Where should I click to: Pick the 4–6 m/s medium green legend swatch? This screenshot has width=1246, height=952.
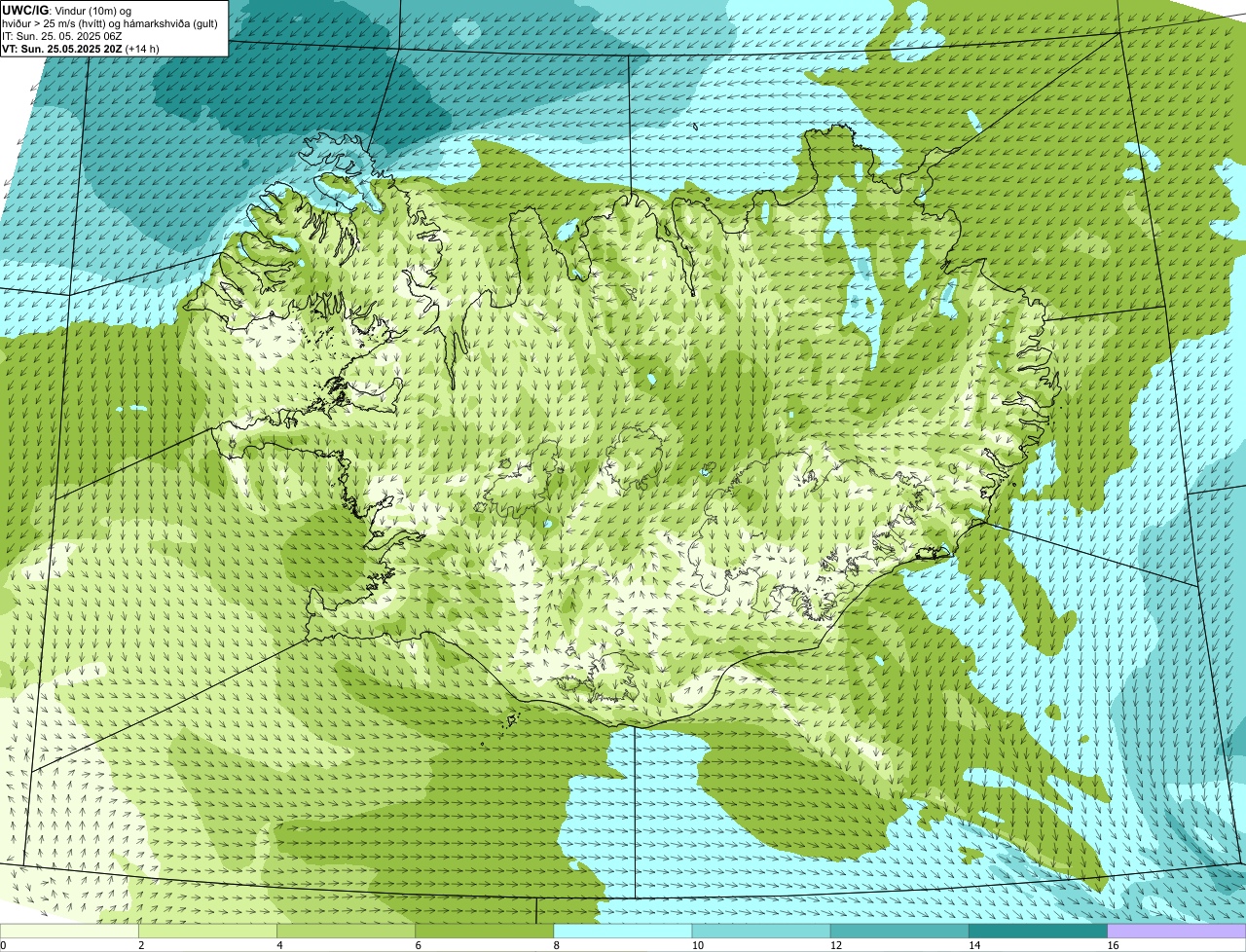[x=347, y=932]
